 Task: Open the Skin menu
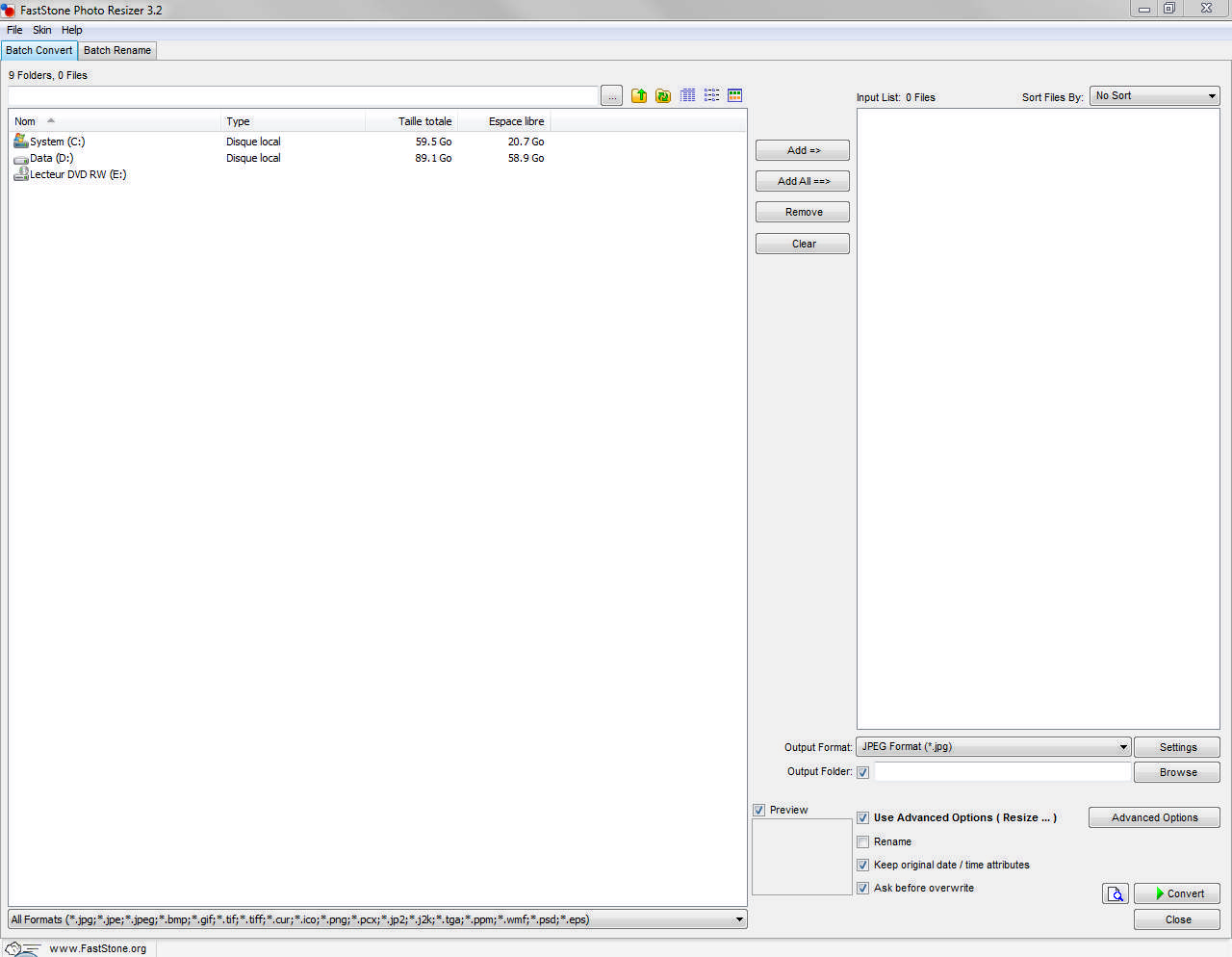coord(42,30)
